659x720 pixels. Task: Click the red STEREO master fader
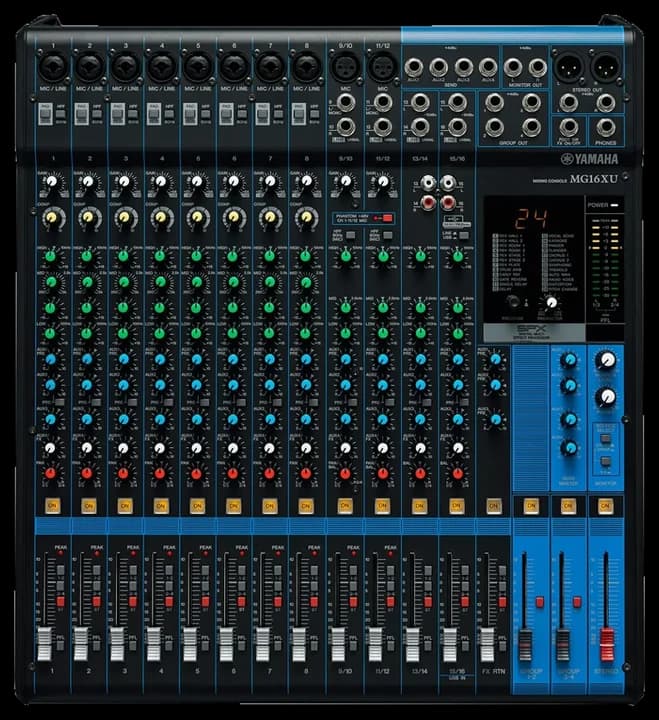607,645
